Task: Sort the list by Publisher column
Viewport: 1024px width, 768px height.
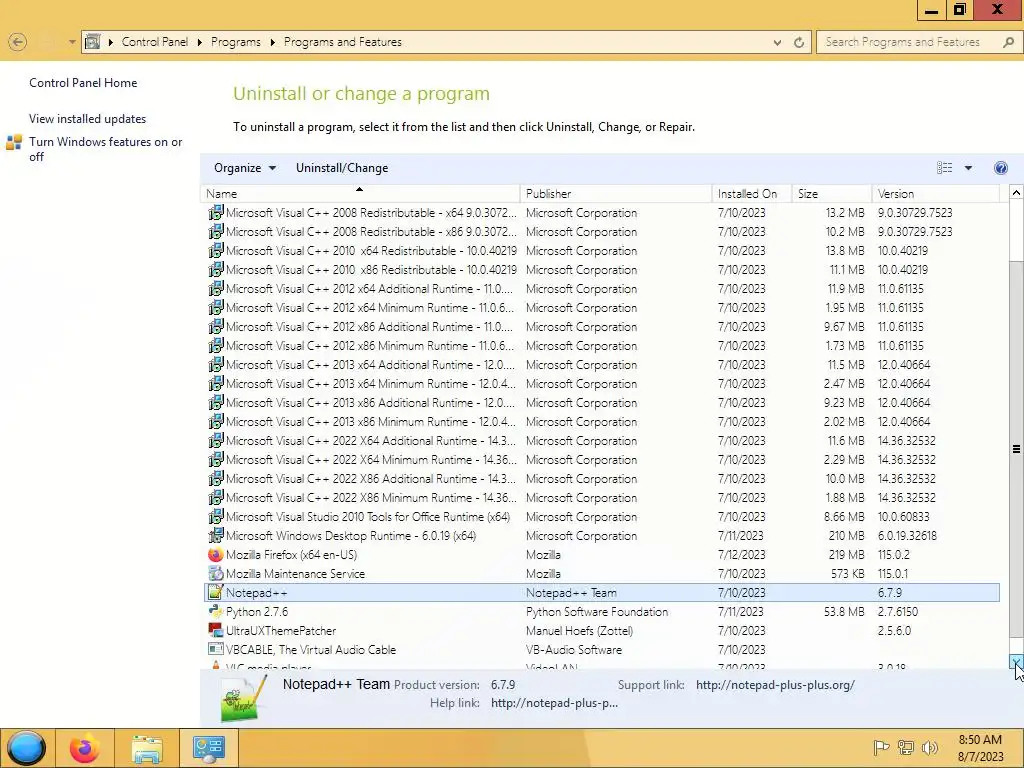Action: pyautogui.click(x=616, y=193)
